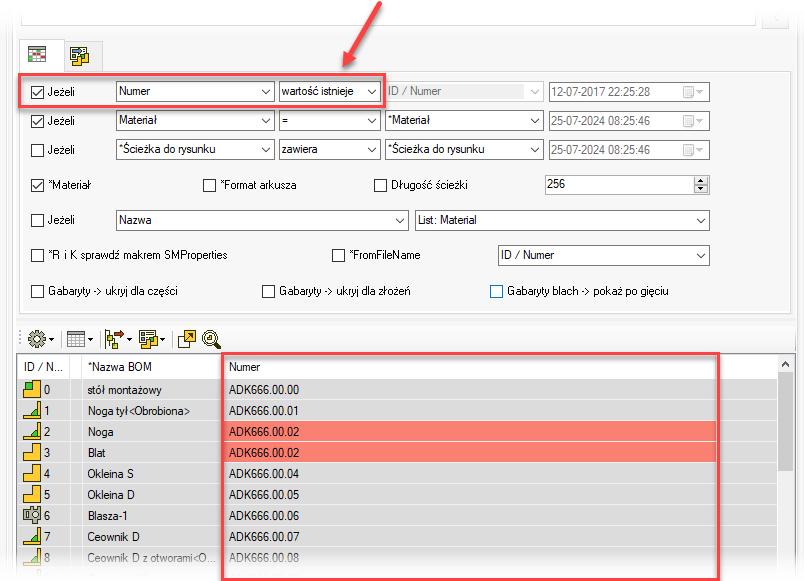Click the magnifier search toolbar icon
This screenshot has width=804, height=581.
tap(210, 340)
